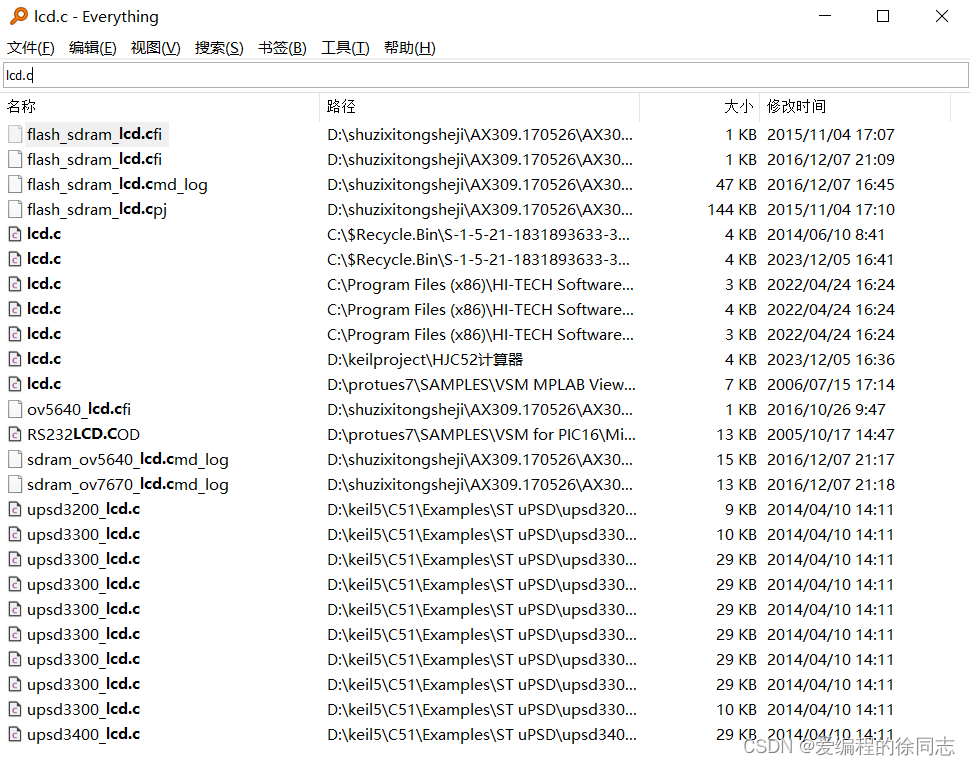Image resolution: width=970 pixels, height=765 pixels.
Task: Sort results by the 名称 column
Action: [21, 106]
